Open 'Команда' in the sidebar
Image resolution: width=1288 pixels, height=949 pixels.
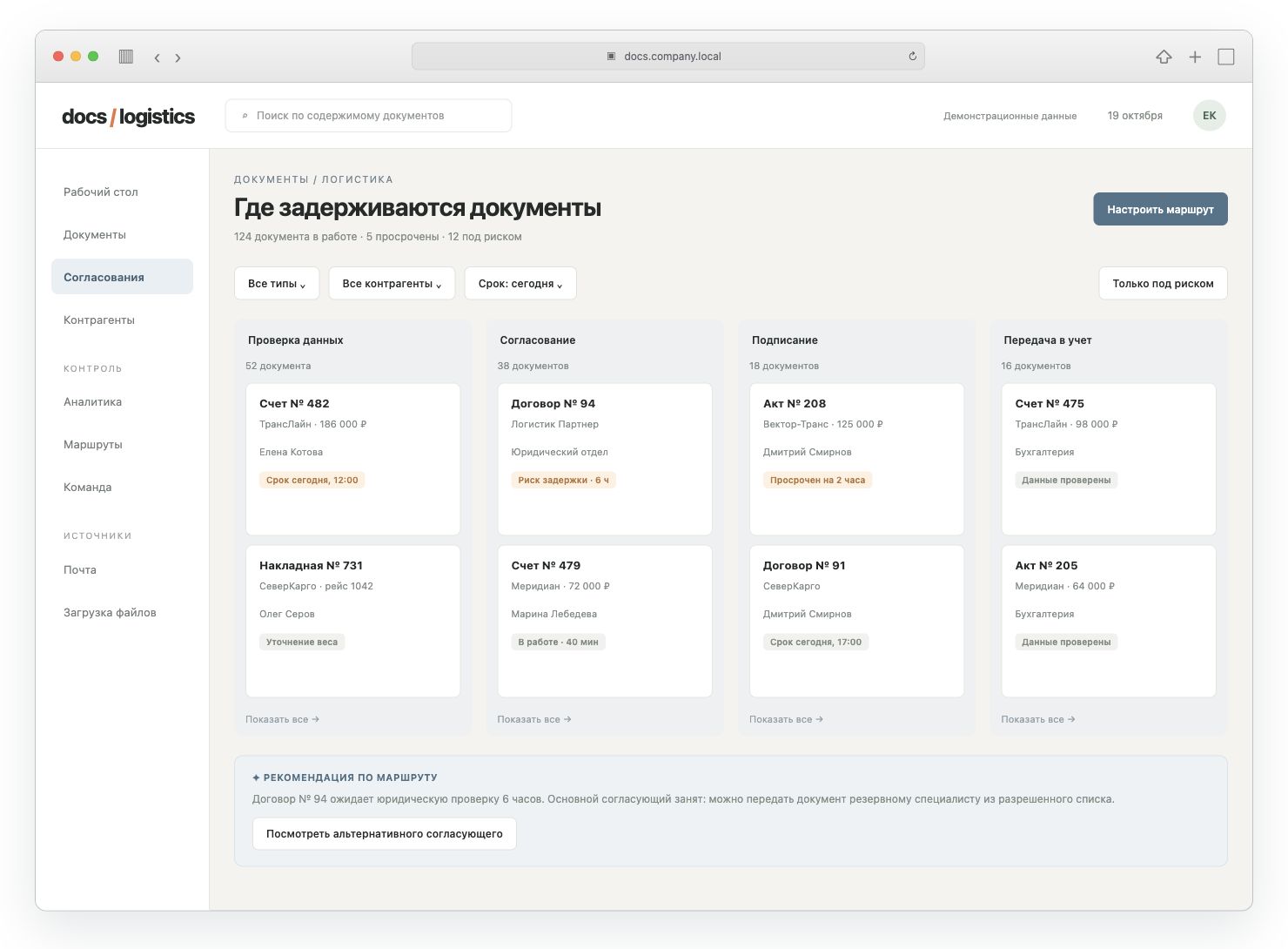click(x=122, y=487)
